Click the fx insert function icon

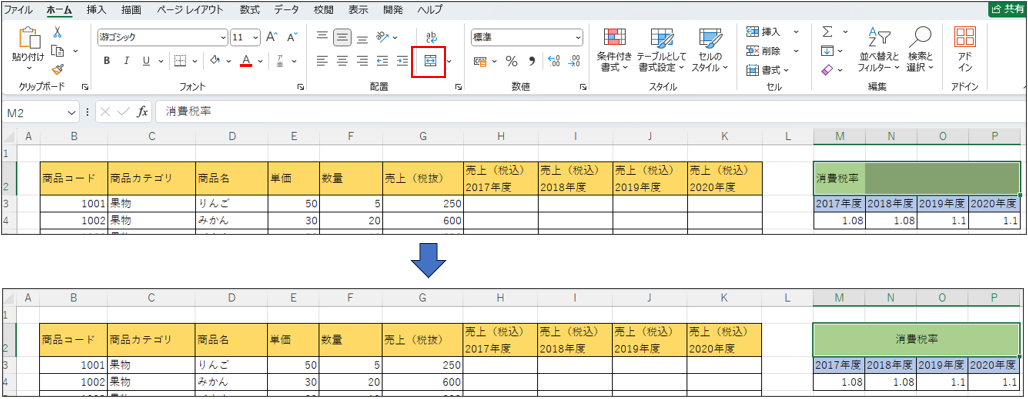click(142, 113)
